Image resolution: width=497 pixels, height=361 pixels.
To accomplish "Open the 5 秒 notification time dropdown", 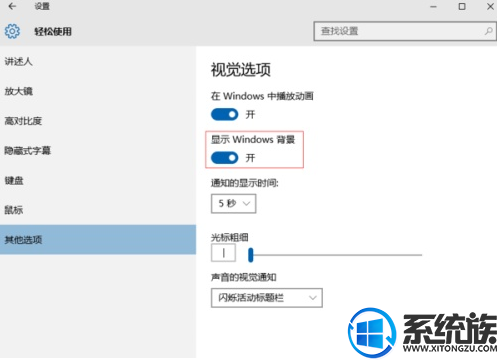I will point(233,203).
